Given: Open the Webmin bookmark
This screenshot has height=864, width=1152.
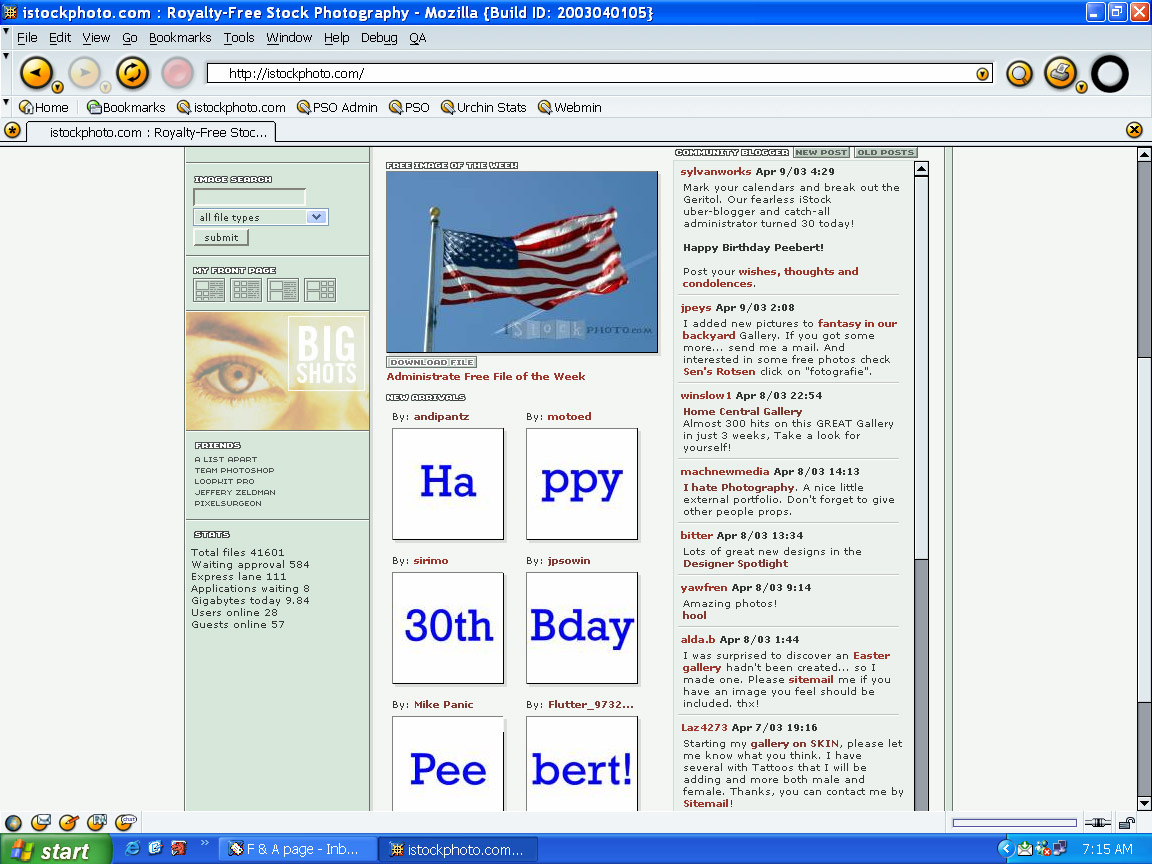Looking at the screenshot, I should (570, 107).
